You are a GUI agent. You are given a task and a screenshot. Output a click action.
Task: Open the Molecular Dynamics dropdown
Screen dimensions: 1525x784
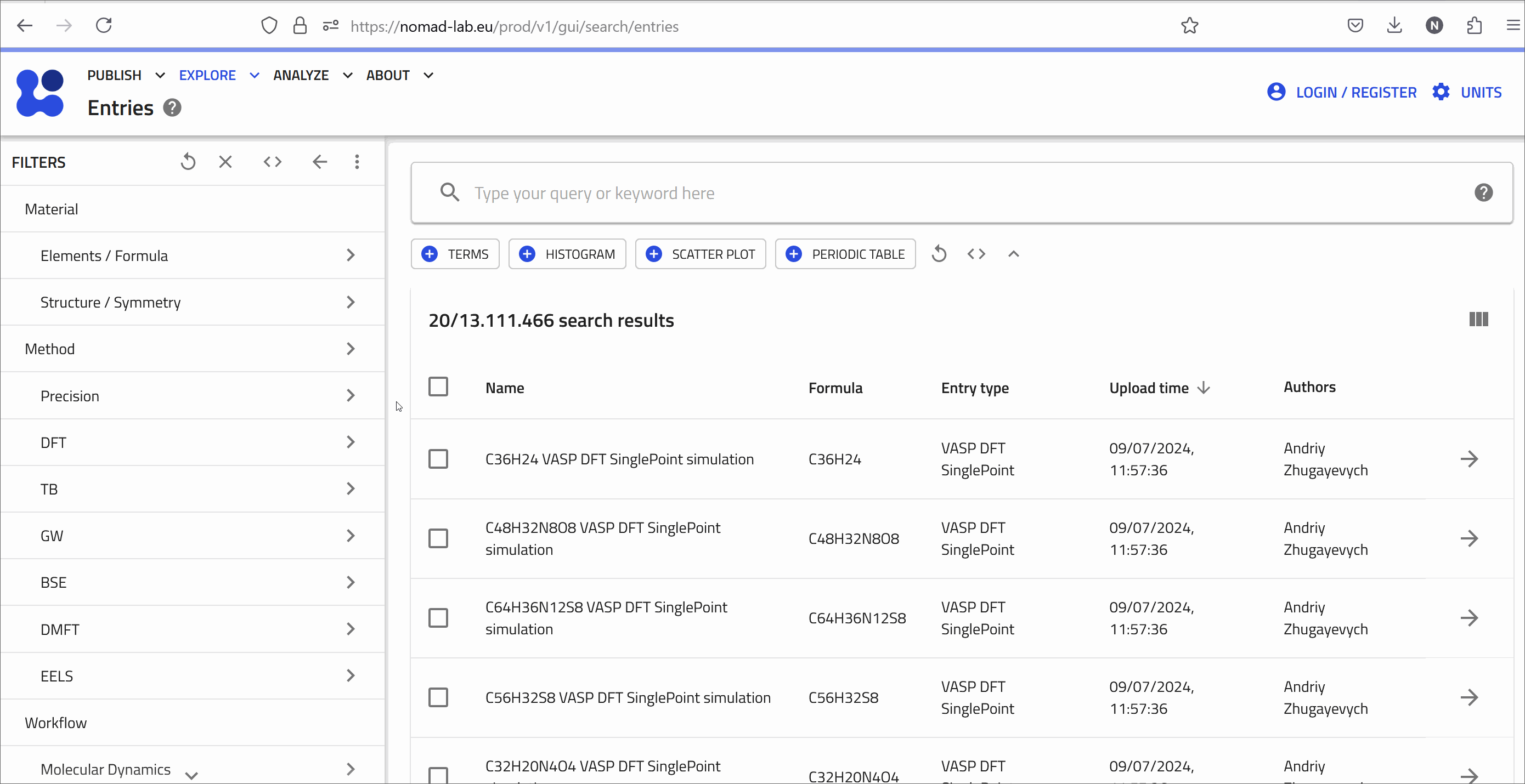pyautogui.click(x=191, y=774)
